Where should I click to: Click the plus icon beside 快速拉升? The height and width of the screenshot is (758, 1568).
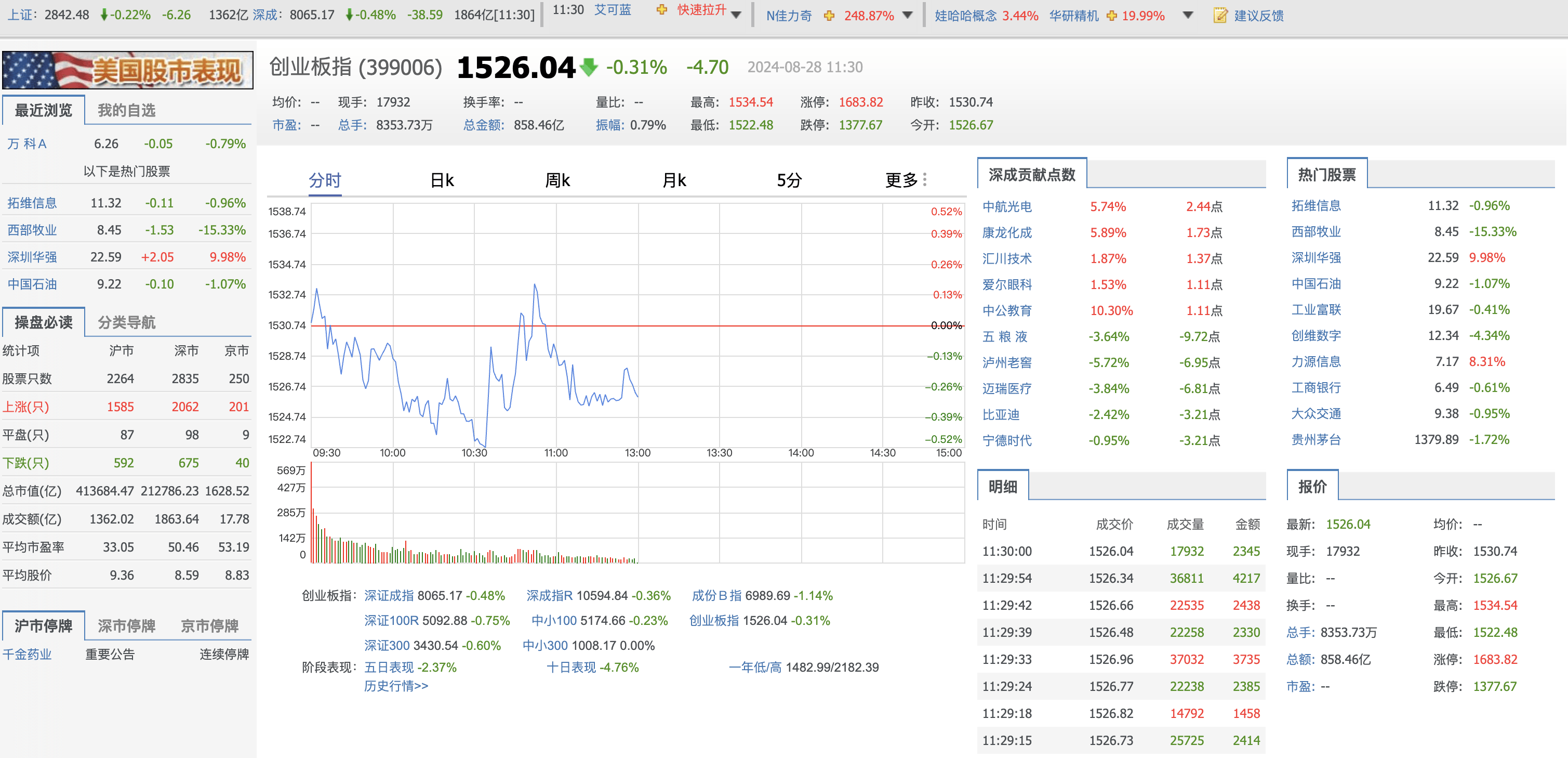point(662,10)
